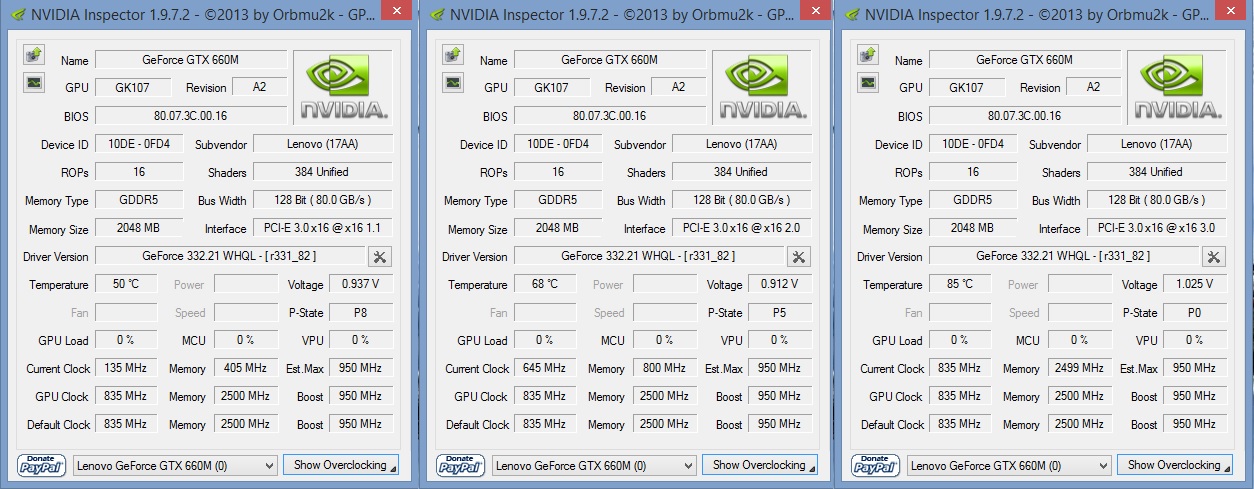Click Device ID 10DE - 0FD4 in the P8 window
Screen dimensions: 1254x489
(138, 145)
